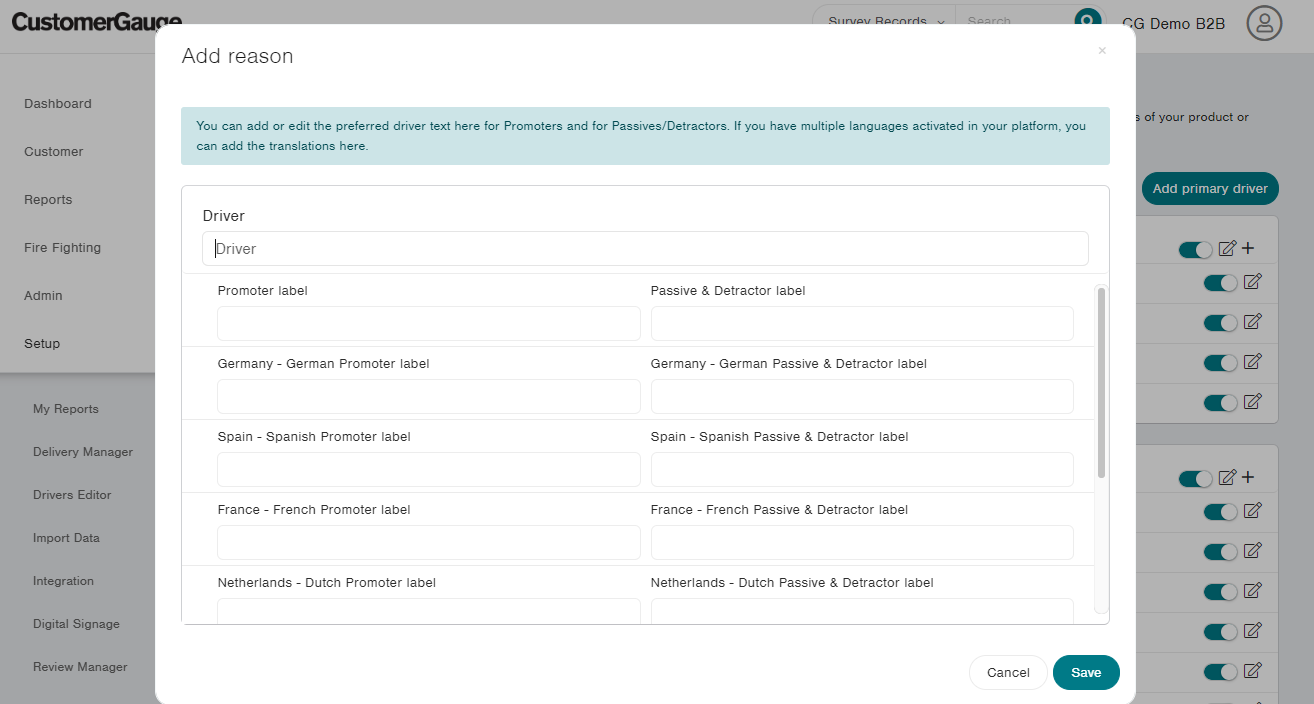The height and width of the screenshot is (704, 1314).
Task: Go to My Reports submenu item
Action: pos(66,409)
